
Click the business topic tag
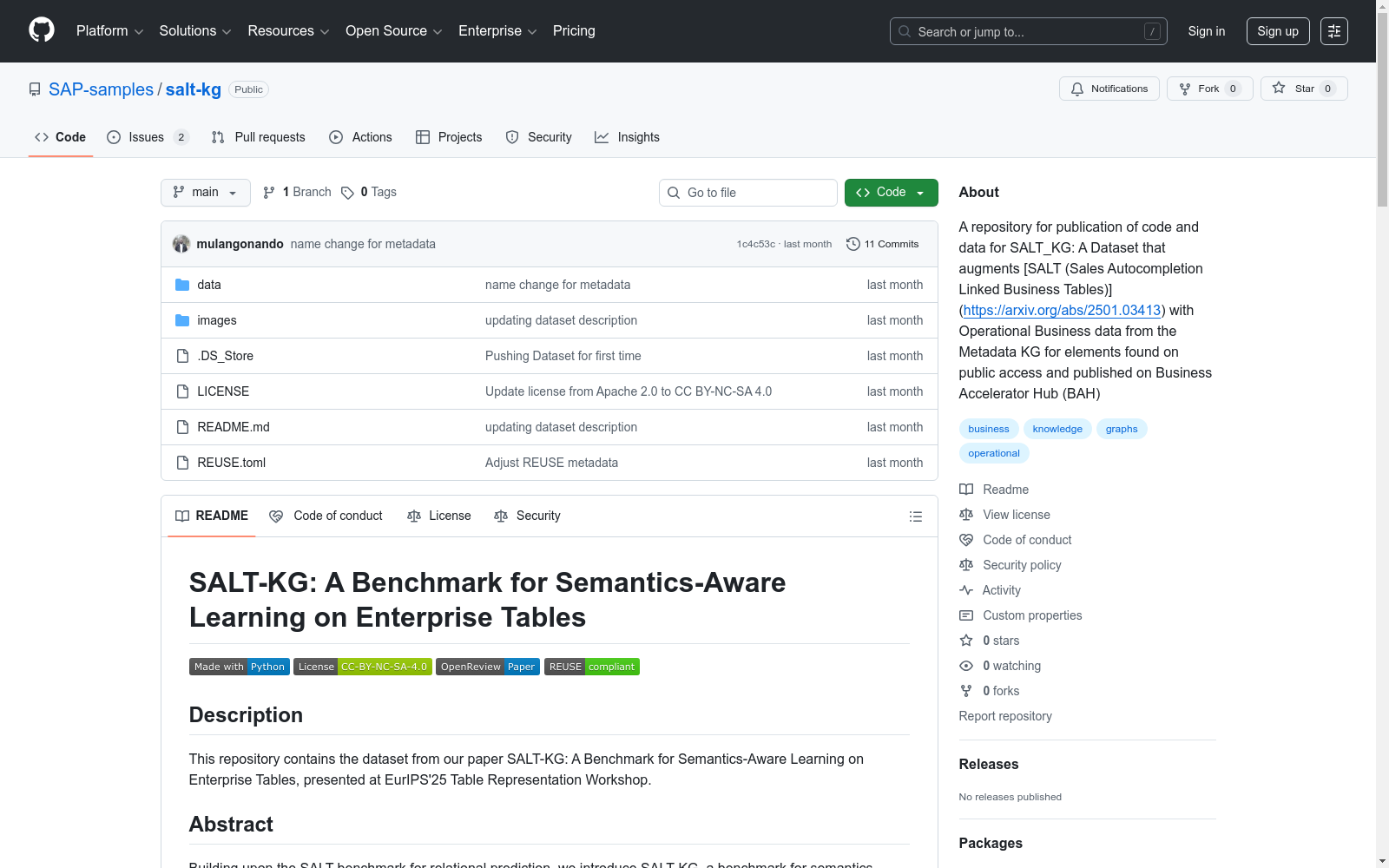point(989,429)
